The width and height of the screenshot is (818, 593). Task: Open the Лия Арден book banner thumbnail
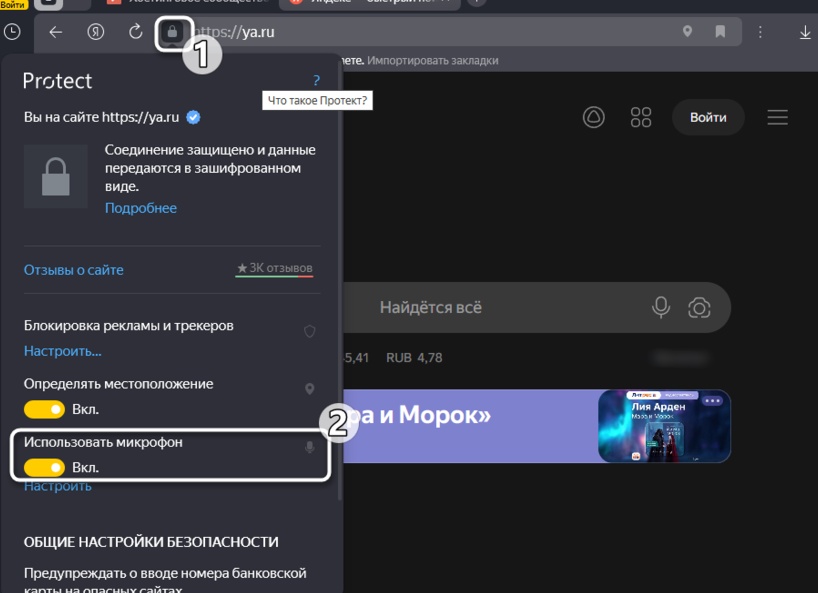pyautogui.click(x=664, y=426)
